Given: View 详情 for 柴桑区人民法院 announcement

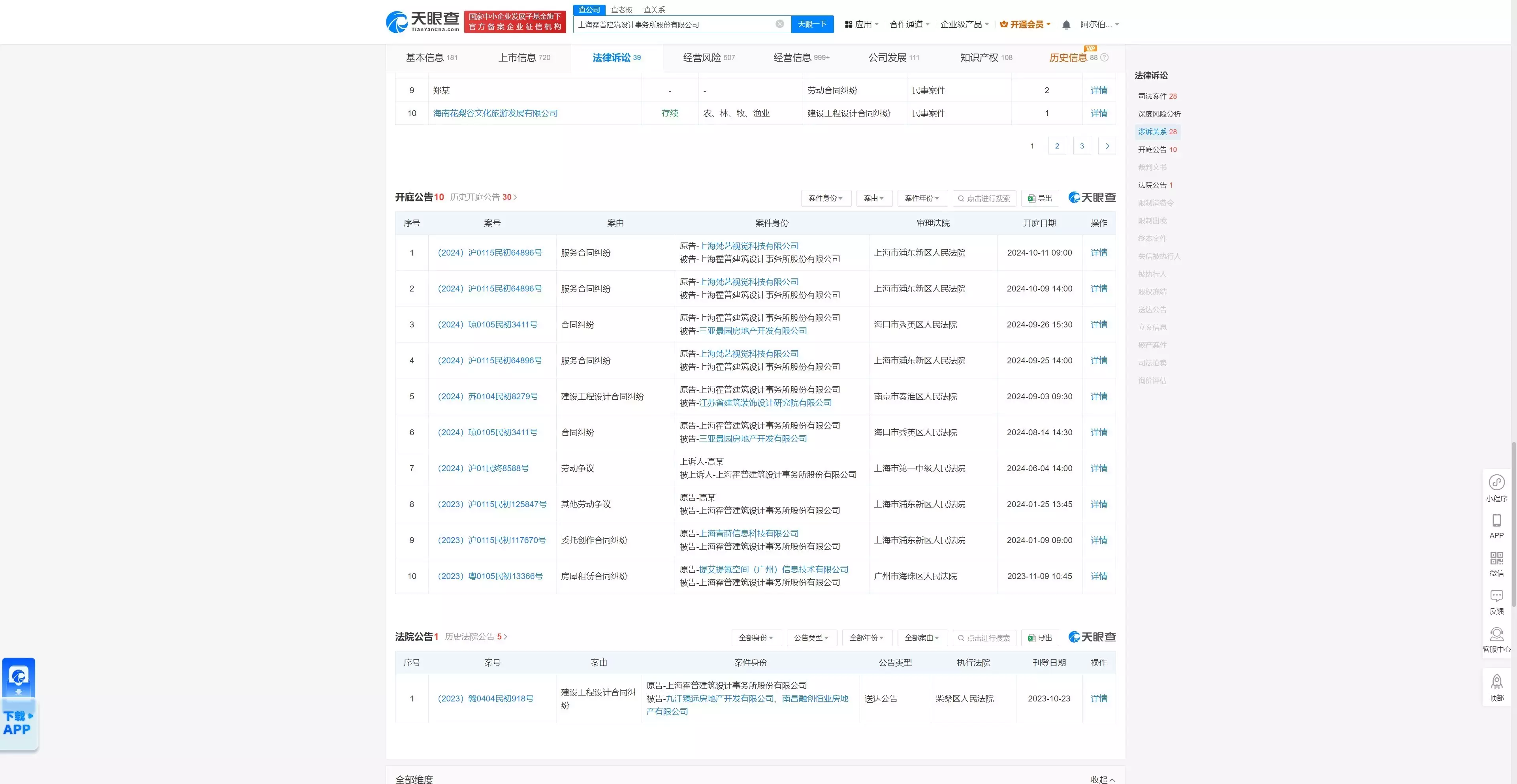Looking at the screenshot, I should (1099, 698).
